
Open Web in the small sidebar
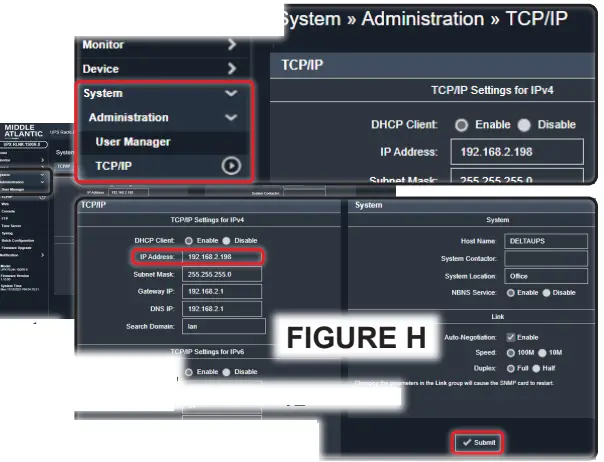click(x=5, y=204)
